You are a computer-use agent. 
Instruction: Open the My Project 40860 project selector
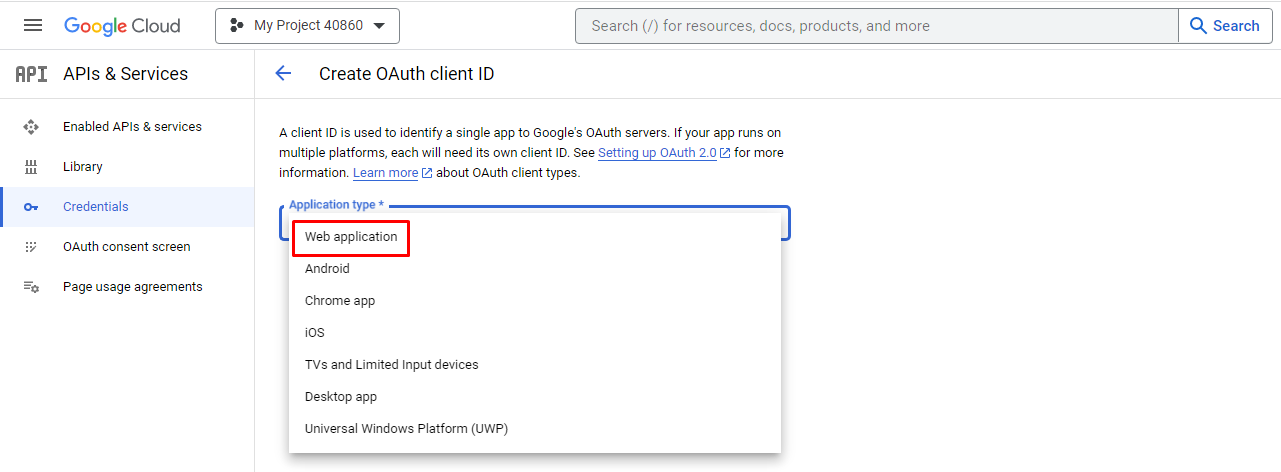(x=307, y=26)
